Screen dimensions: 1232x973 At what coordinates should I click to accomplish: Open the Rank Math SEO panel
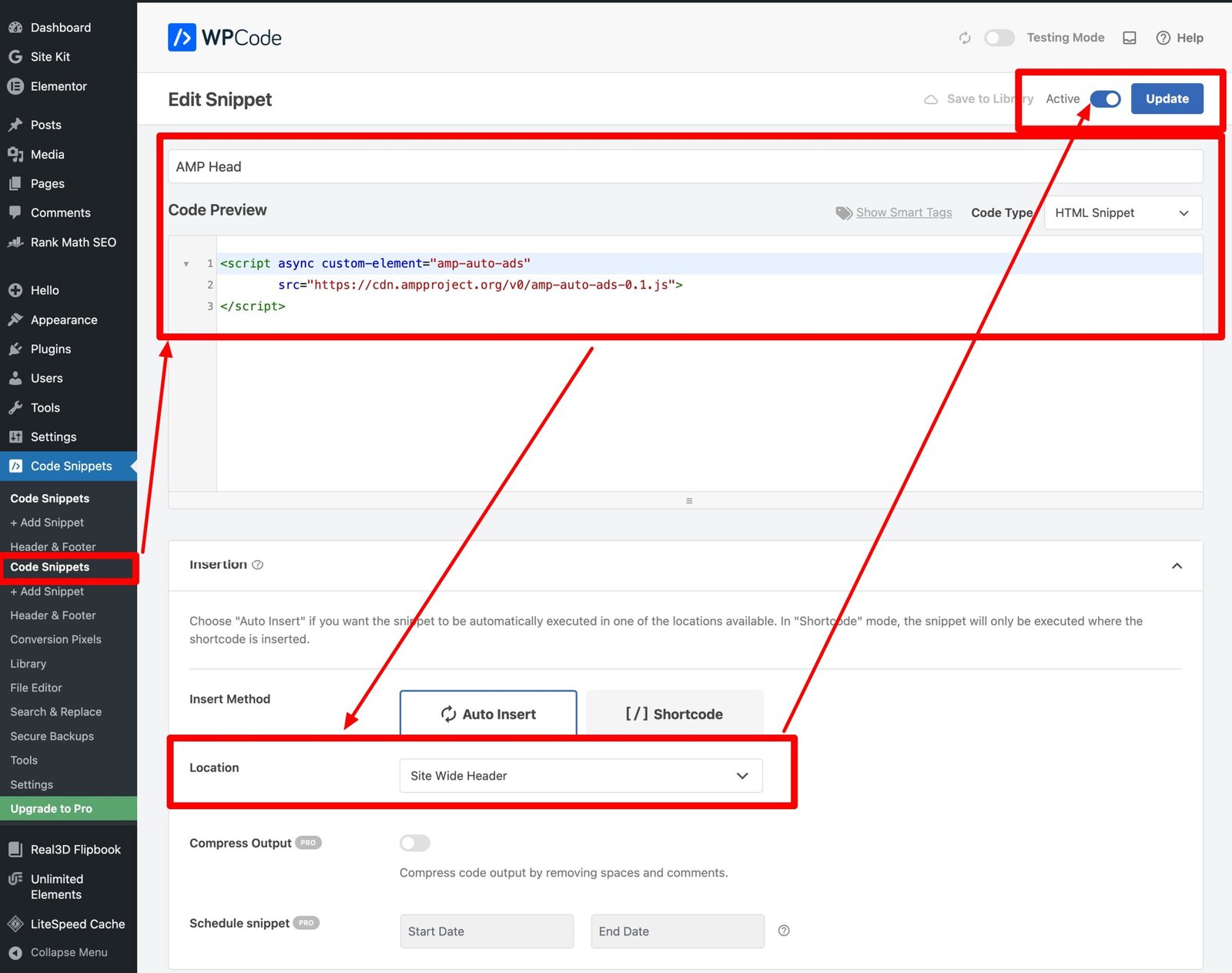(72, 242)
